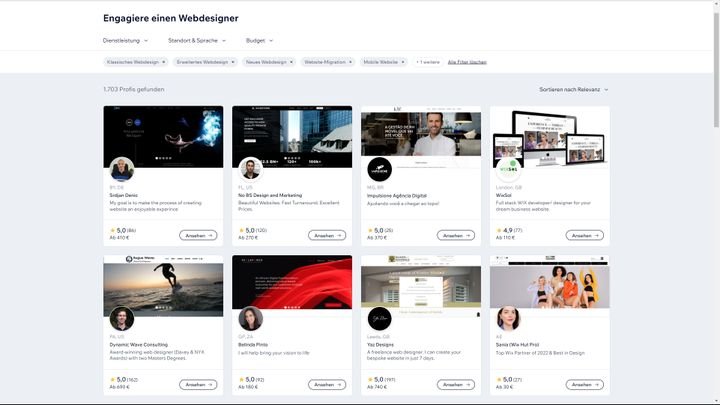Click the page vertical scrollbar thumb
This screenshot has height=405, width=720.
click(x=716, y=69)
